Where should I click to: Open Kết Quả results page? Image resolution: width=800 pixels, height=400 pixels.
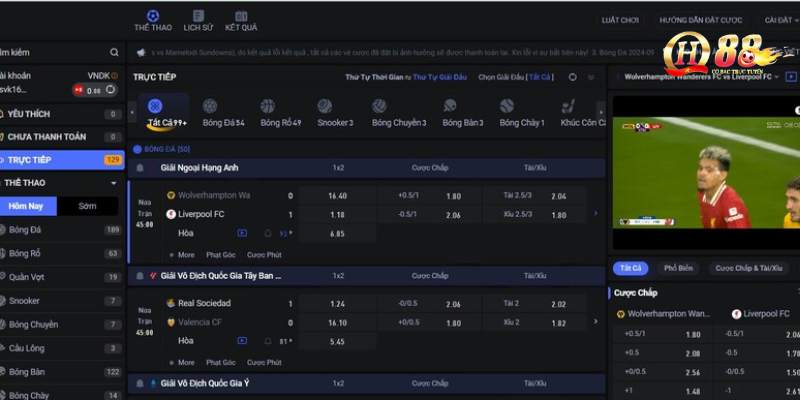click(241, 21)
